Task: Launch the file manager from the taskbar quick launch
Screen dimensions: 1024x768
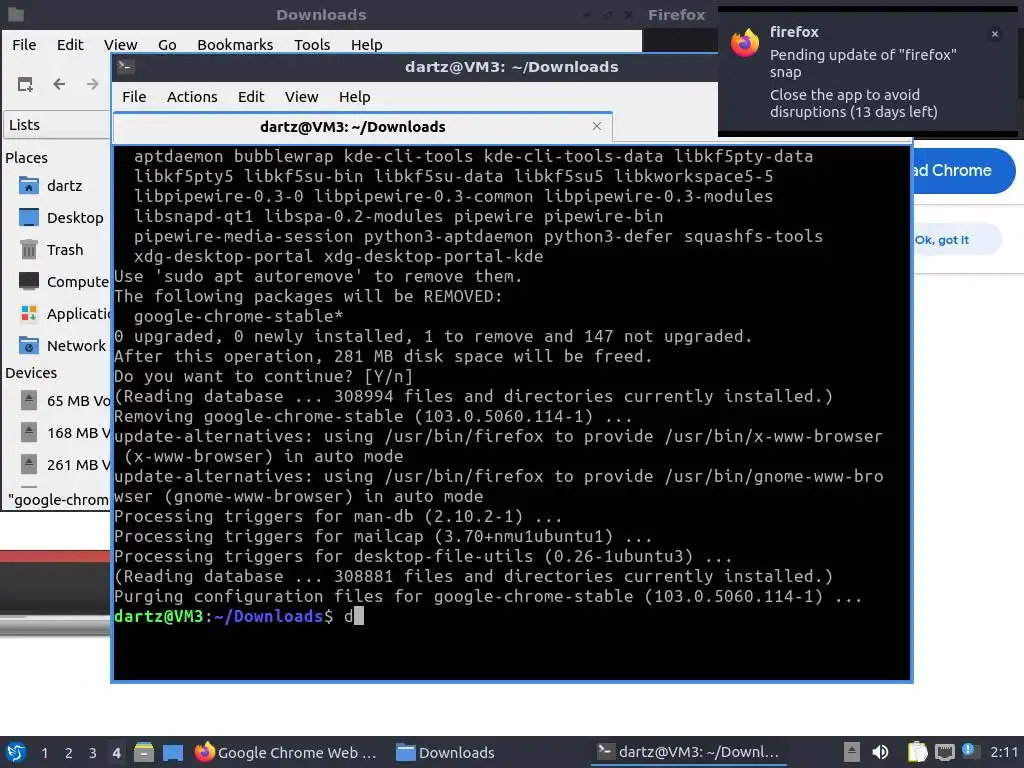Action: click(144, 752)
